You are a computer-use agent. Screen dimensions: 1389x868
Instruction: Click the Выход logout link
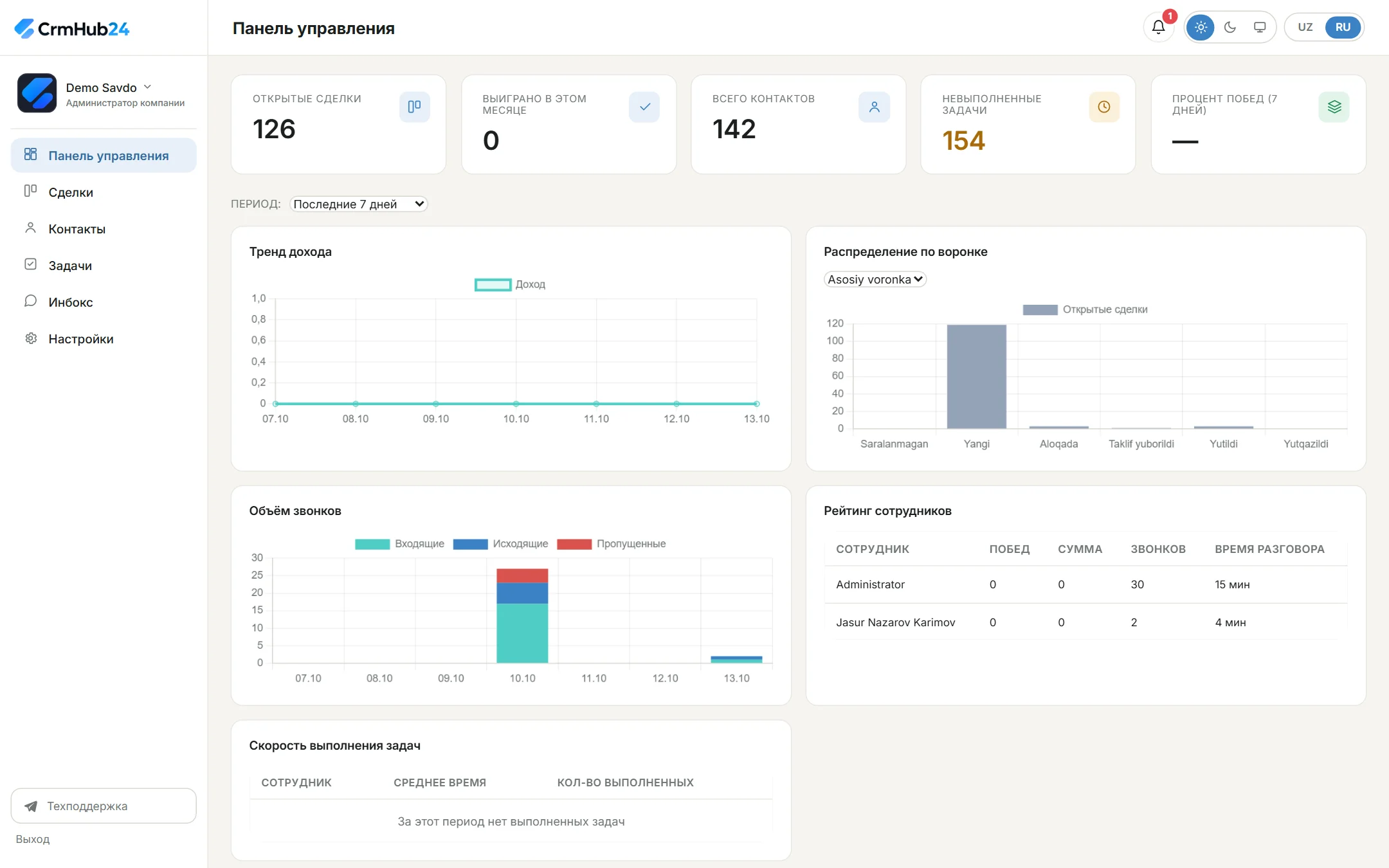point(33,839)
